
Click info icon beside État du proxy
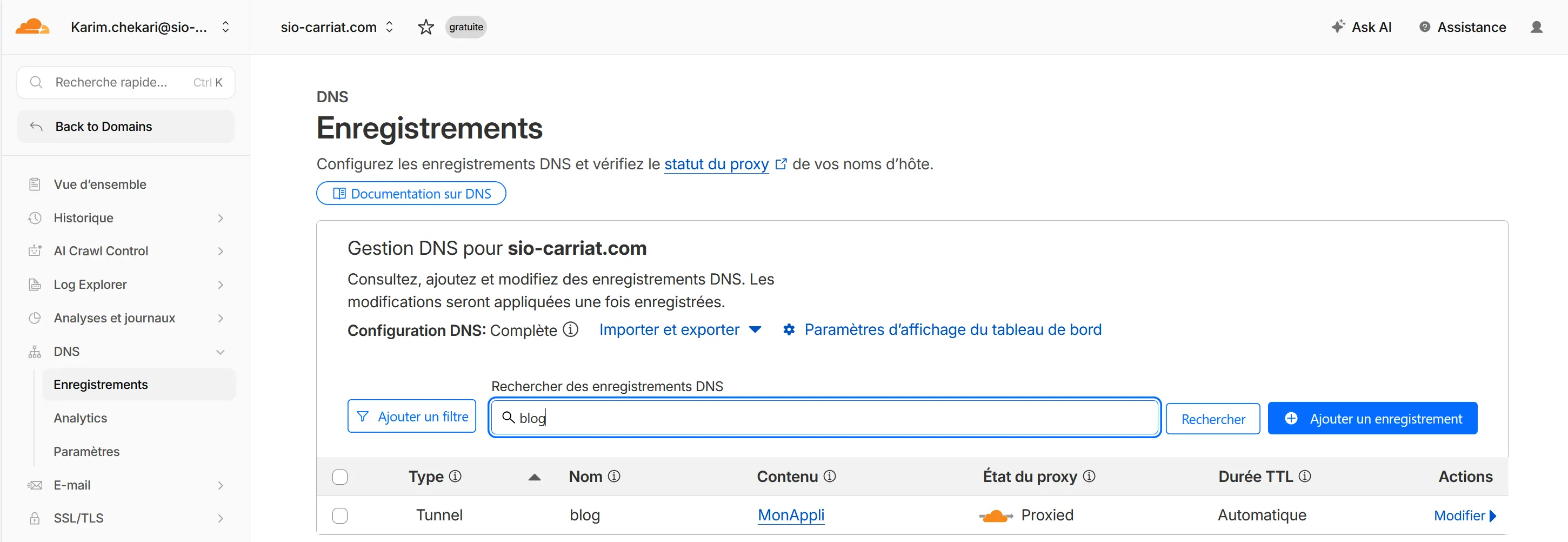tap(1089, 476)
